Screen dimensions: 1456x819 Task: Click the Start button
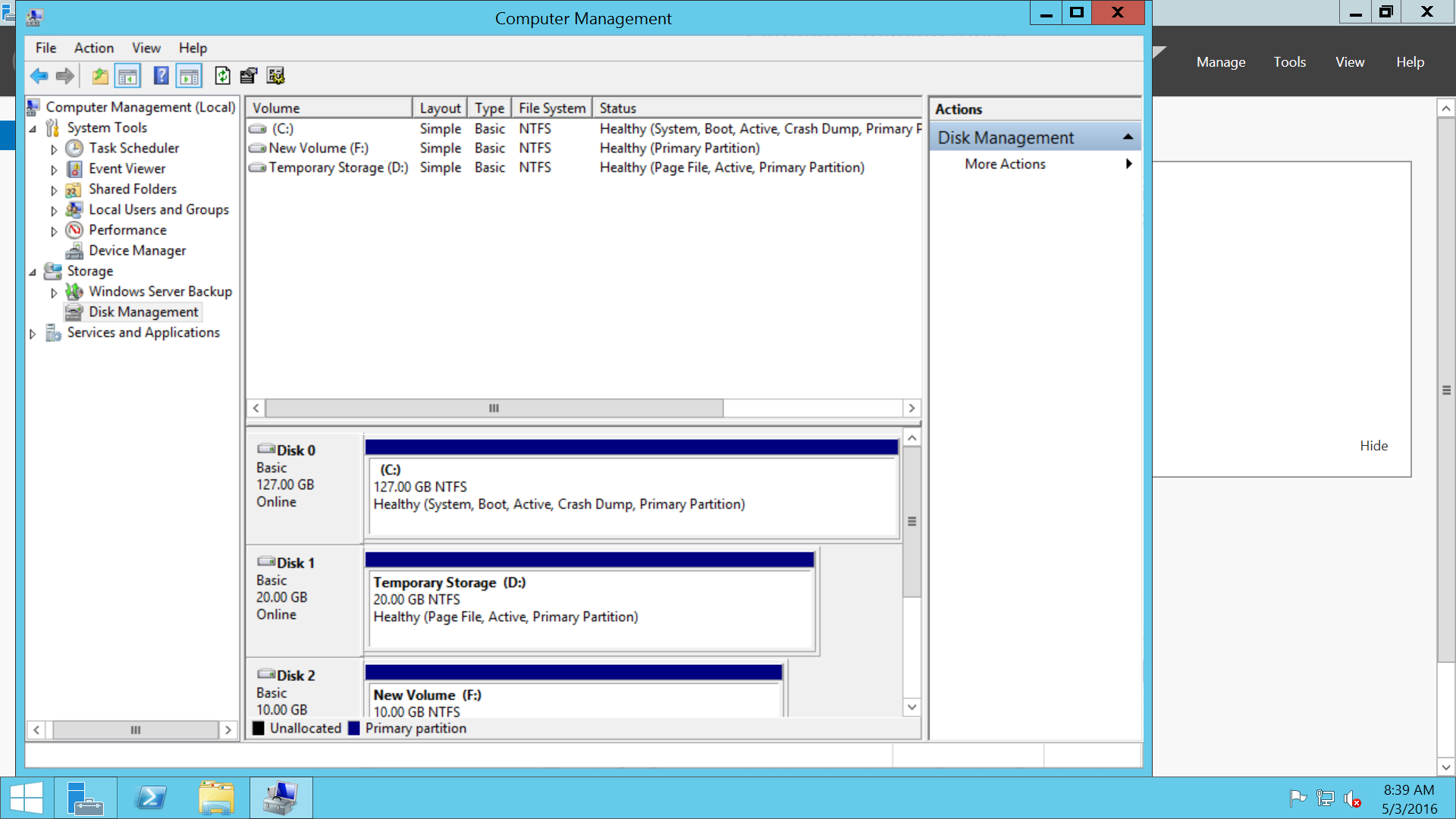tap(27, 798)
